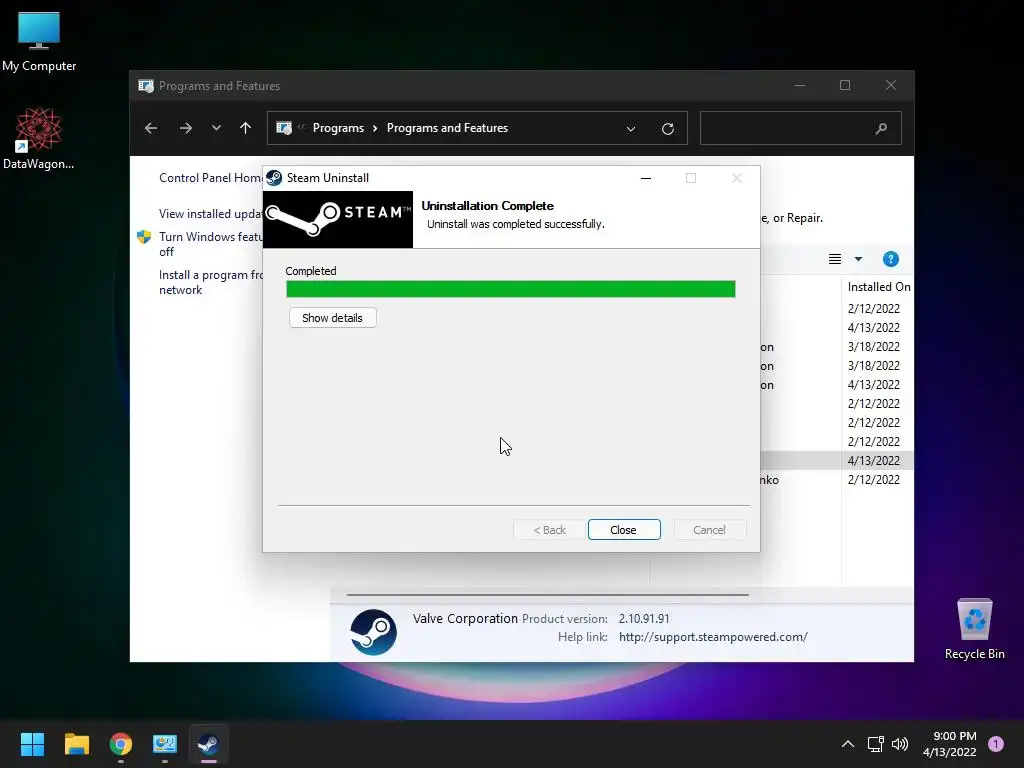
Task: Open recent locations chevron next to Forward arrow
Action: [216, 128]
